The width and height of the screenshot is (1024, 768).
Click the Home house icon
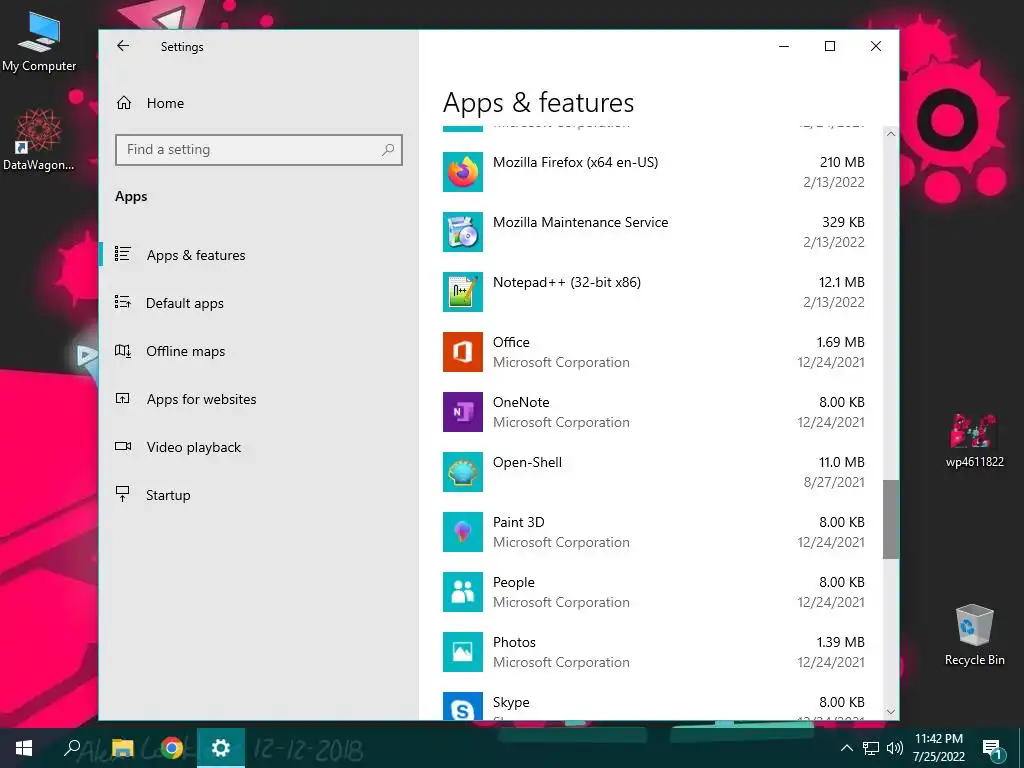coord(123,103)
